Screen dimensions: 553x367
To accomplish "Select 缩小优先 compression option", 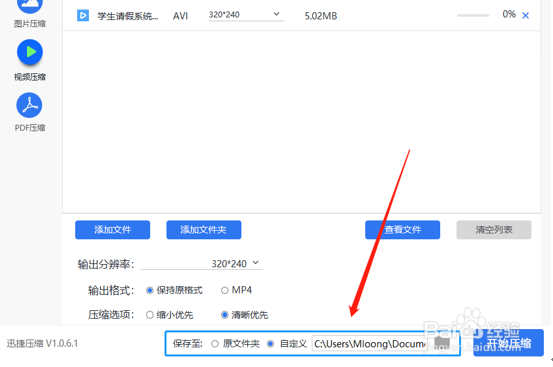I will click(x=150, y=315).
